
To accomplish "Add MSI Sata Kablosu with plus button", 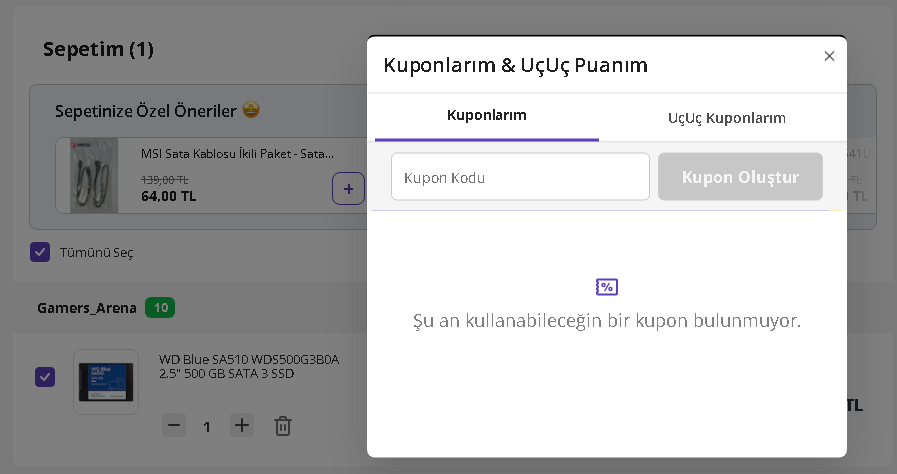I will pyautogui.click(x=348, y=188).
